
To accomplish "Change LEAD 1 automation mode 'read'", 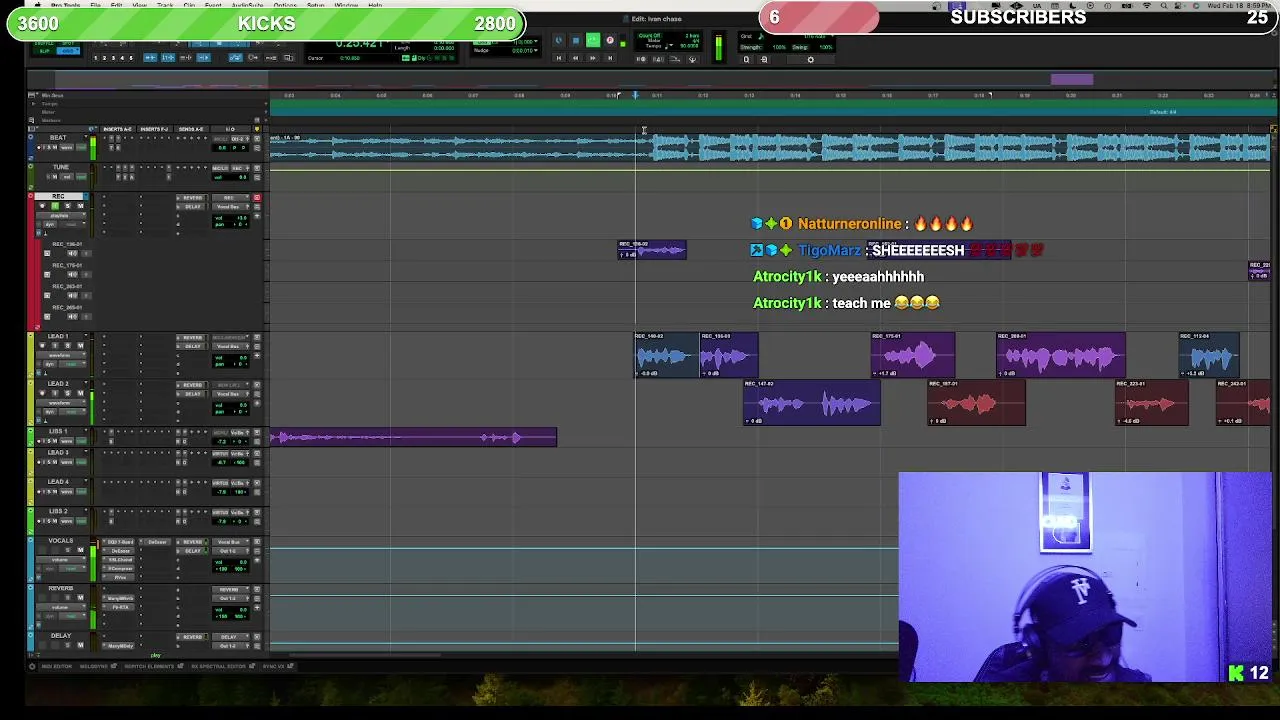I will (x=71, y=364).
